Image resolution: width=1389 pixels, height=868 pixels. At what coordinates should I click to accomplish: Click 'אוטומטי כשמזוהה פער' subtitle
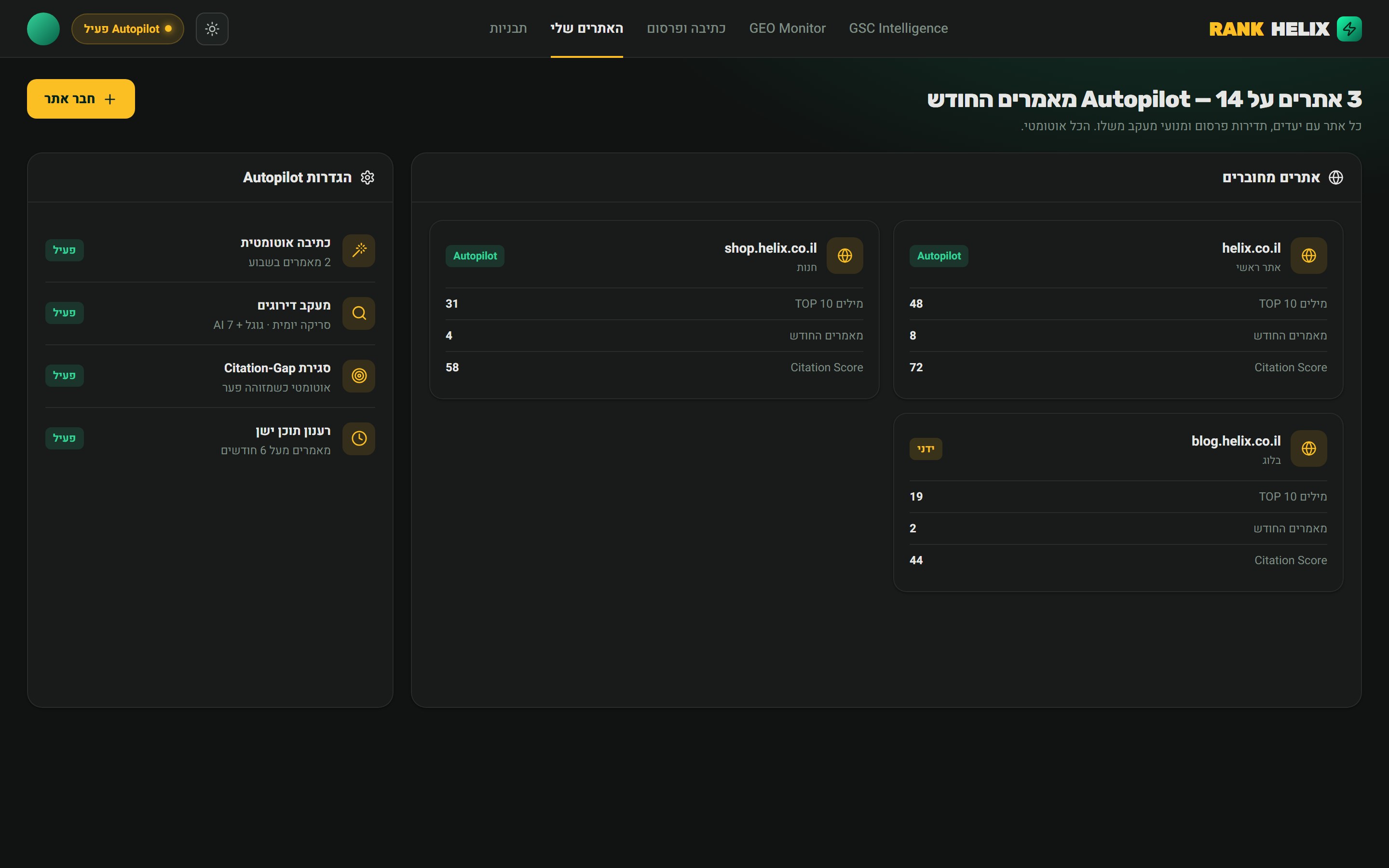pos(276,388)
